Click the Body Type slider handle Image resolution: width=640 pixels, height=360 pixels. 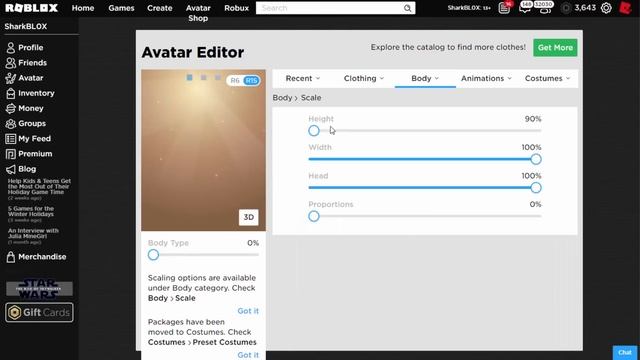click(x=153, y=255)
